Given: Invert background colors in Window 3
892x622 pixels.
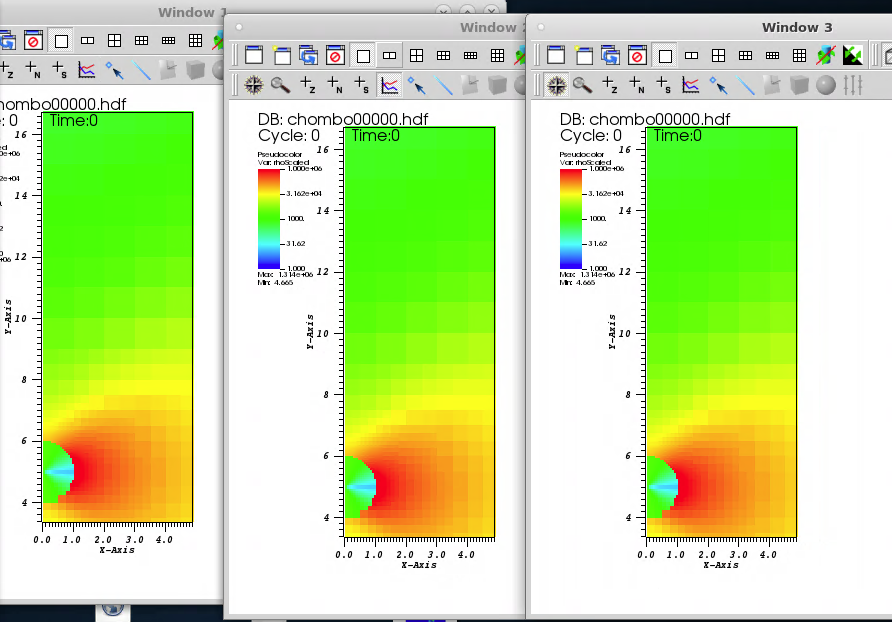Looking at the screenshot, I should coord(853,55).
